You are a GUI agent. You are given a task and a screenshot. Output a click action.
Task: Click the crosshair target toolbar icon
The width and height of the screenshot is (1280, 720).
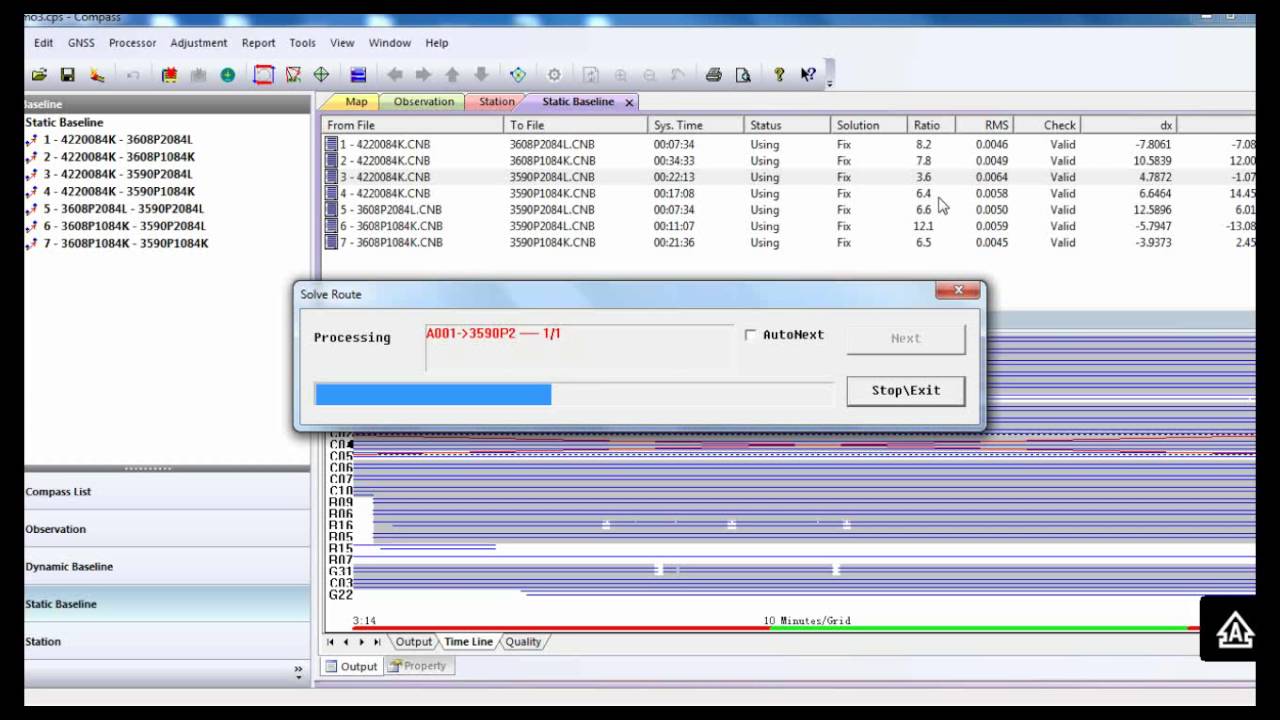pyautogui.click(x=321, y=75)
